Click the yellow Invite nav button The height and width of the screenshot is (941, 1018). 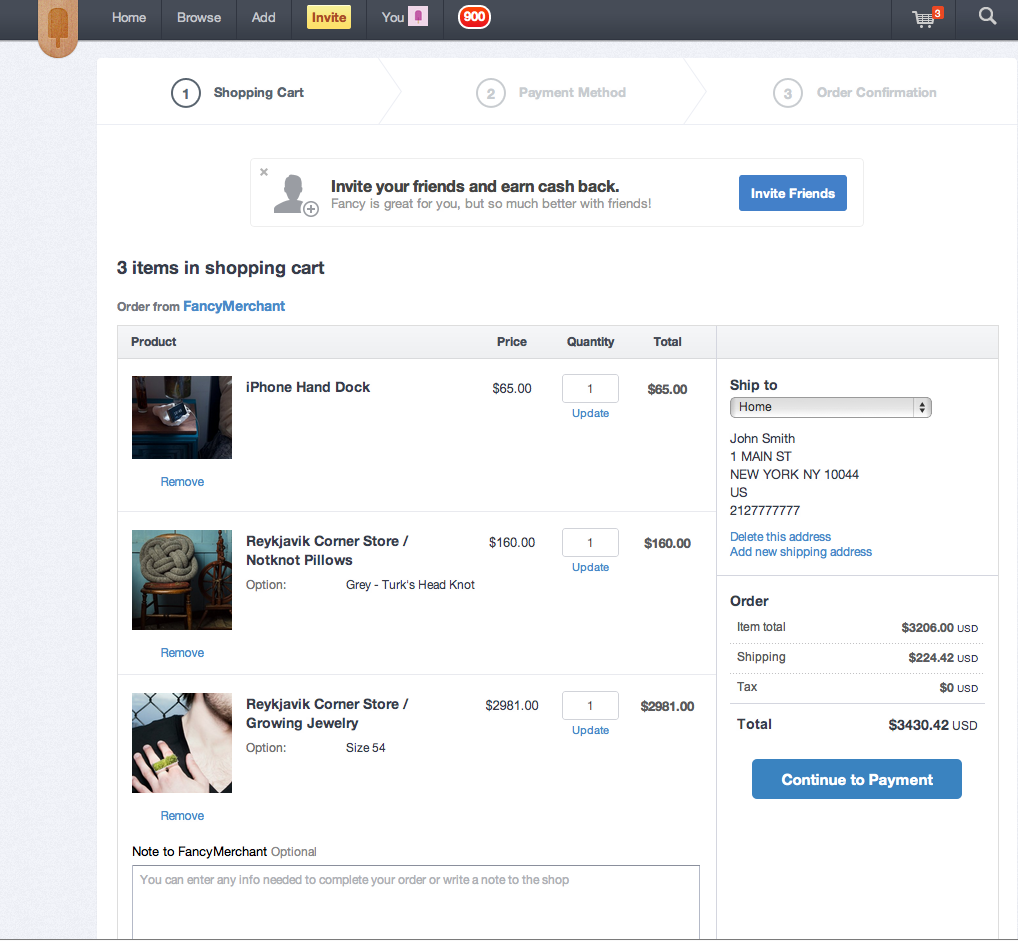[x=329, y=18]
